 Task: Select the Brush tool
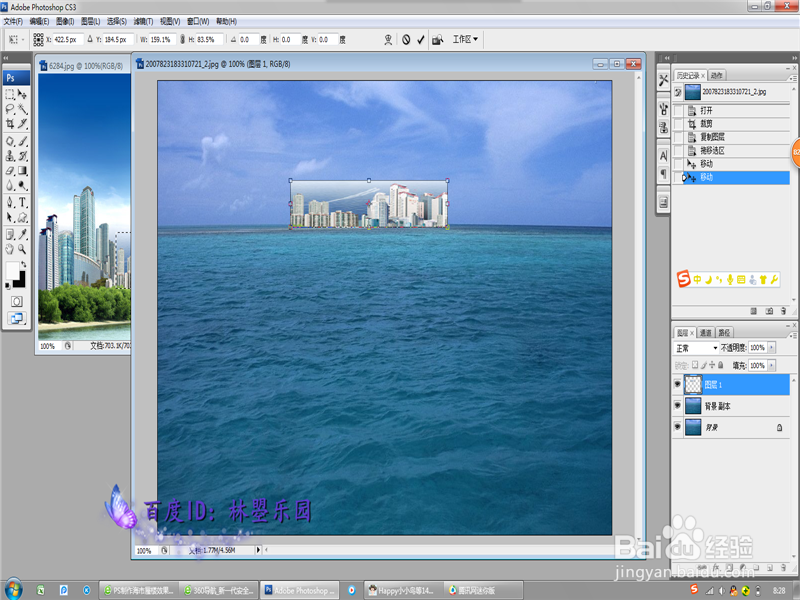(x=22, y=141)
